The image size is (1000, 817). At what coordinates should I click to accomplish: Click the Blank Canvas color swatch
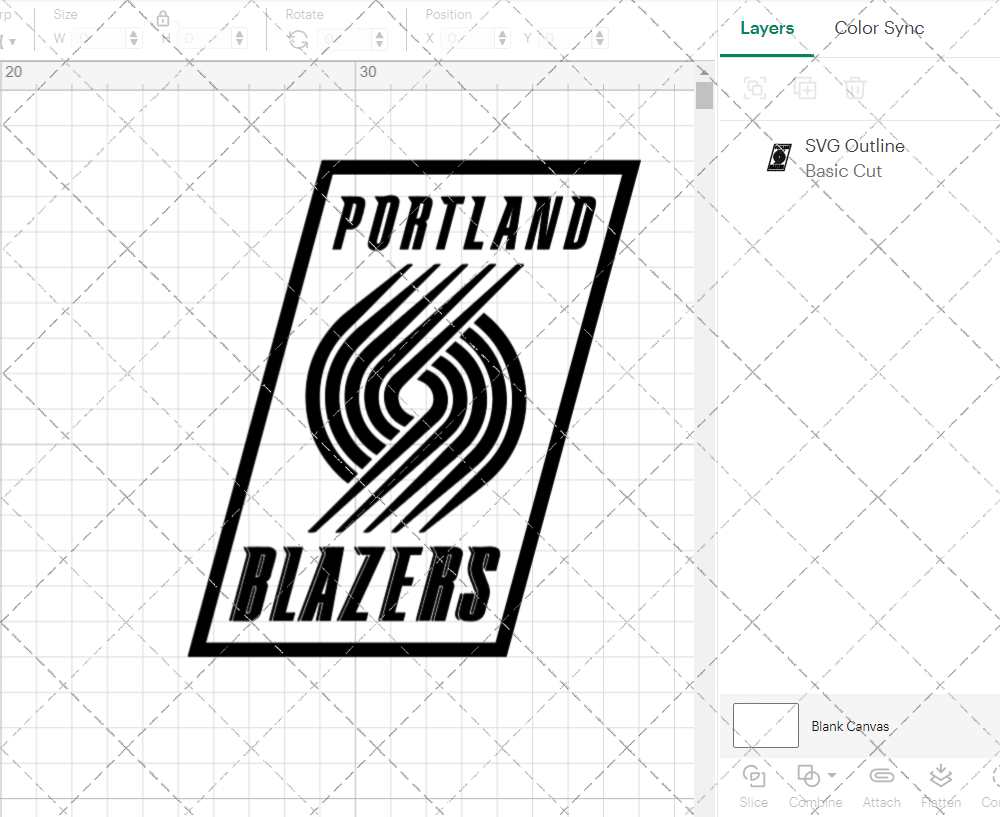(x=765, y=726)
